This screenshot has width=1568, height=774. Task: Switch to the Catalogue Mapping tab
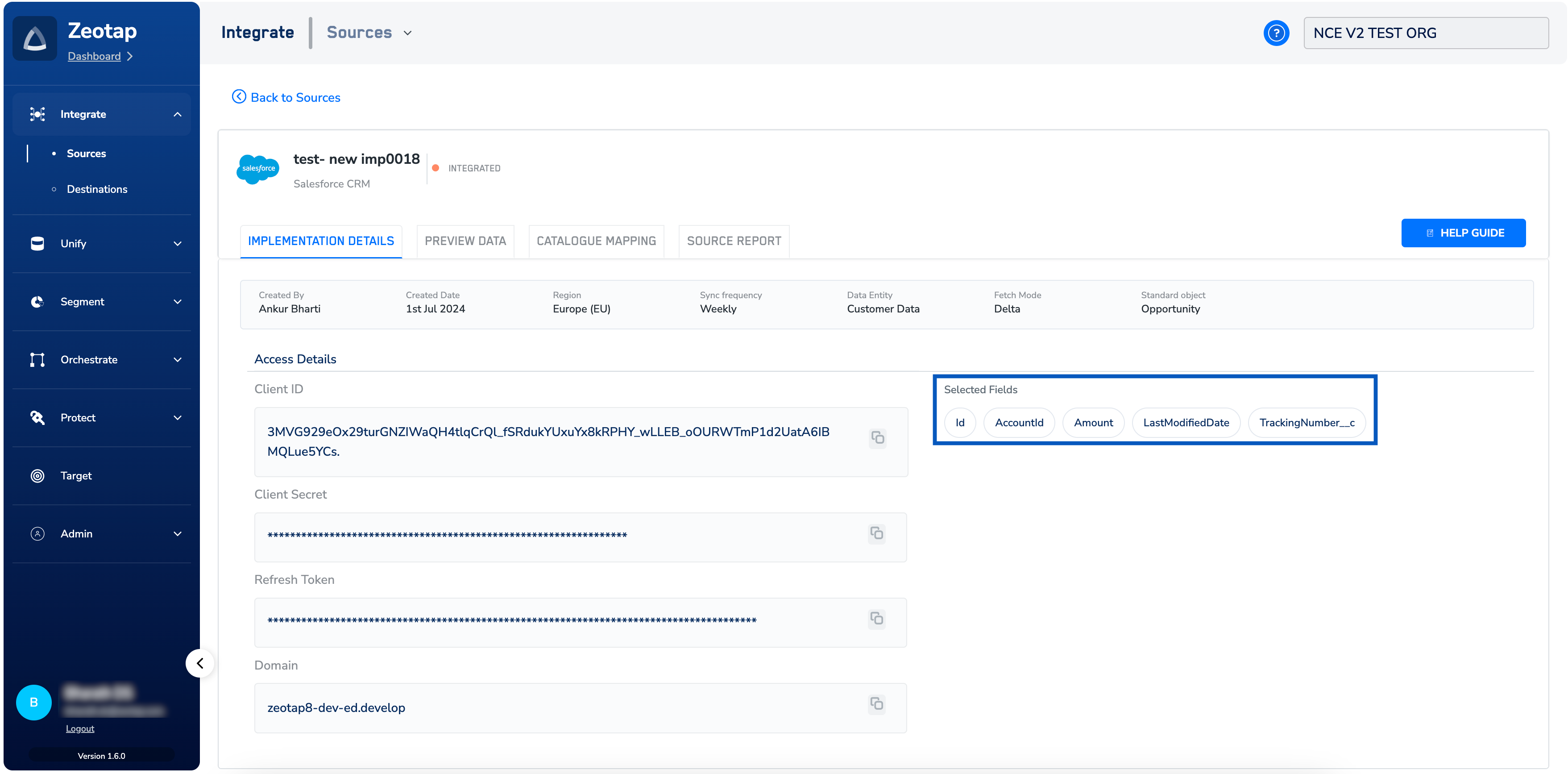(x=596, y=241)
